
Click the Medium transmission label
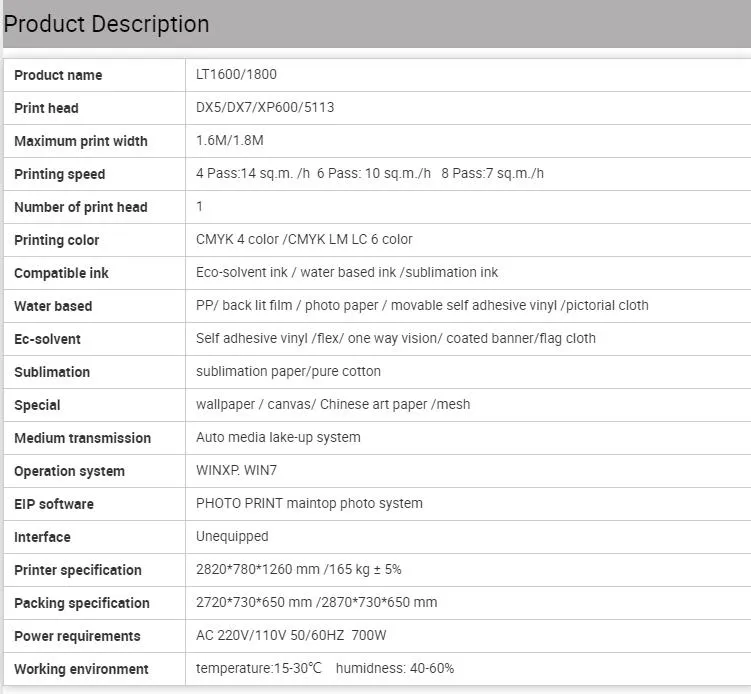click(82, 438)
